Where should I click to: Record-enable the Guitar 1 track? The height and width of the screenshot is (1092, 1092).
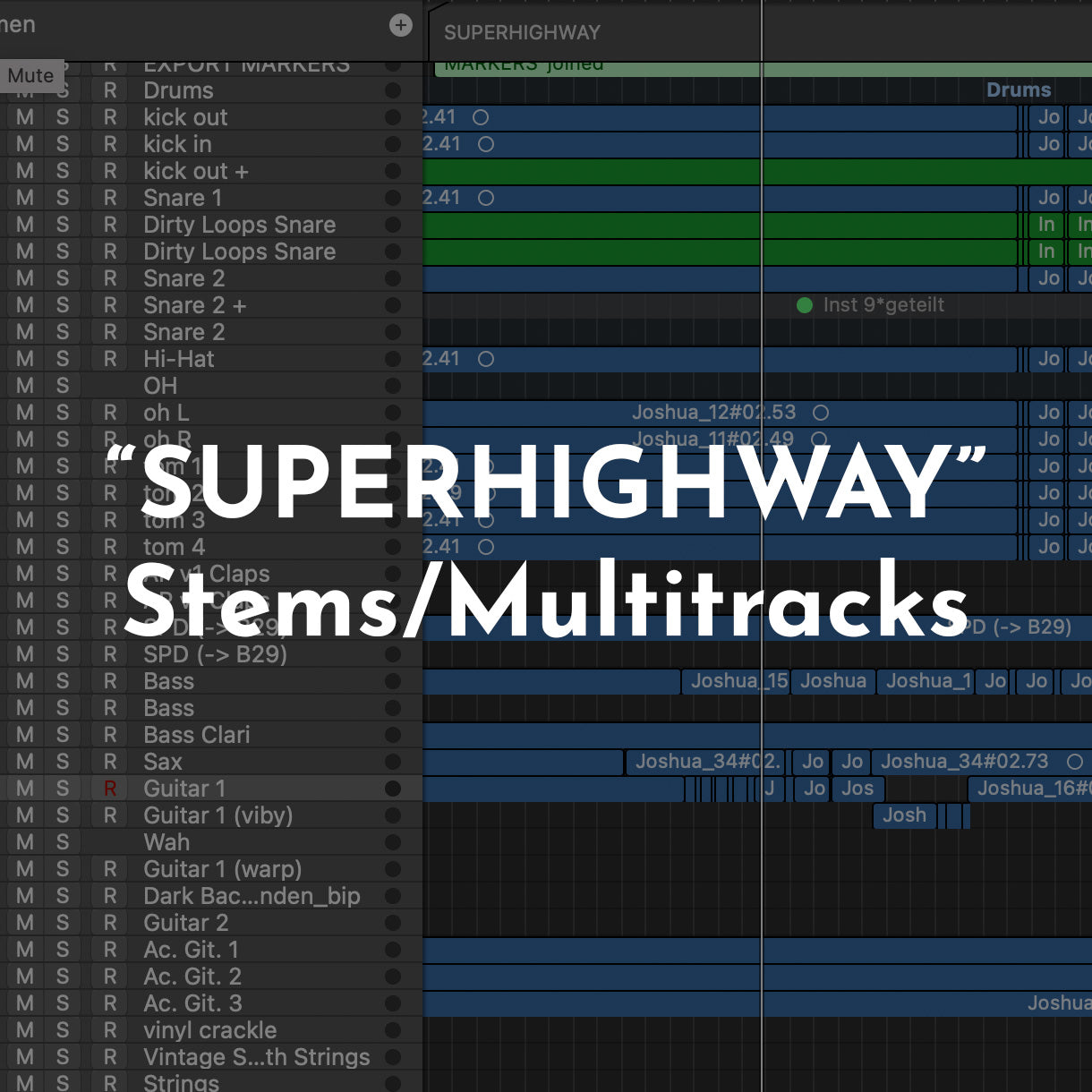pyautogui.click(x=110, y=789)
